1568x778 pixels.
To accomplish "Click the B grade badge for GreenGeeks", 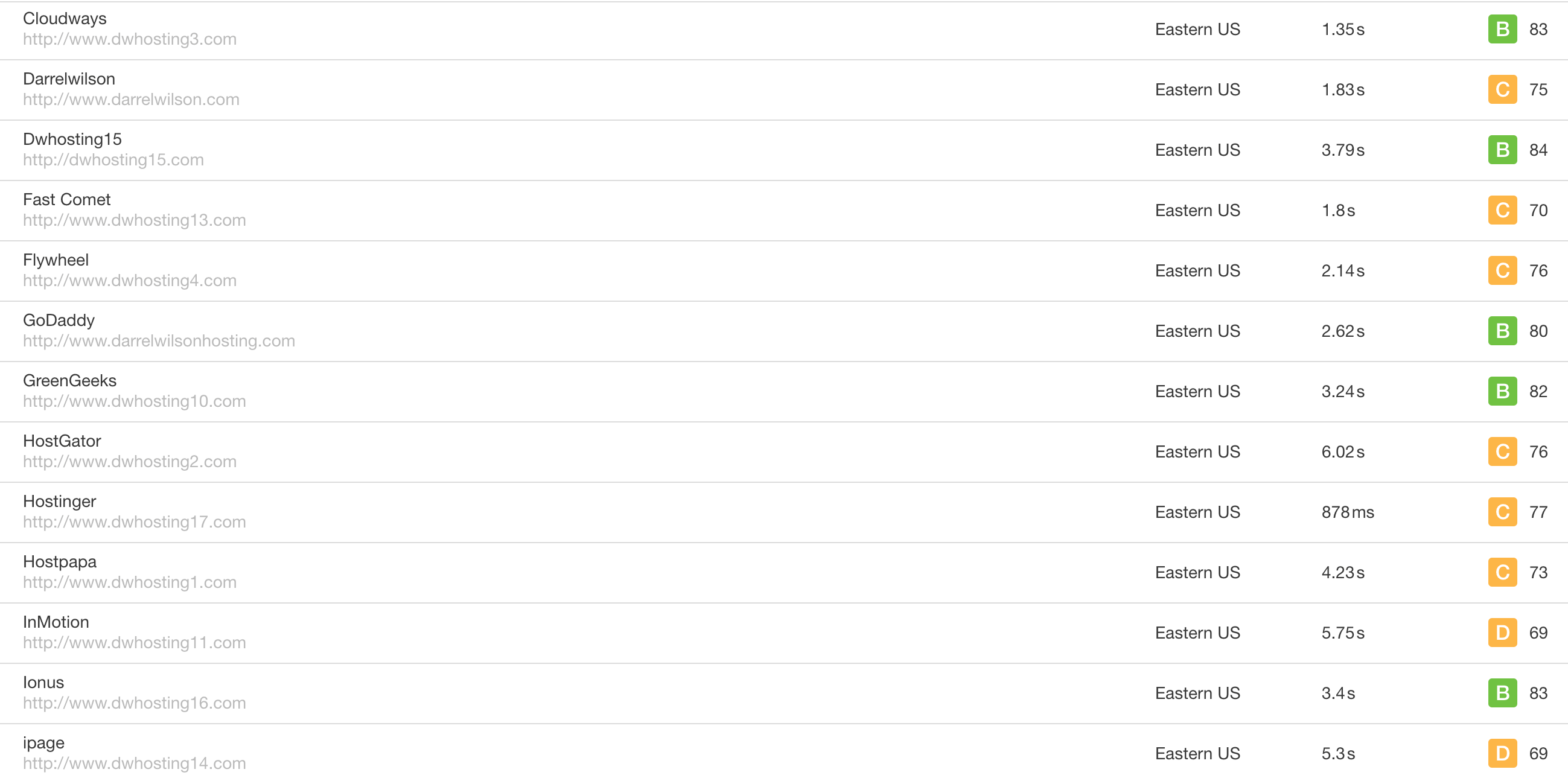I will coord(1502,391).
